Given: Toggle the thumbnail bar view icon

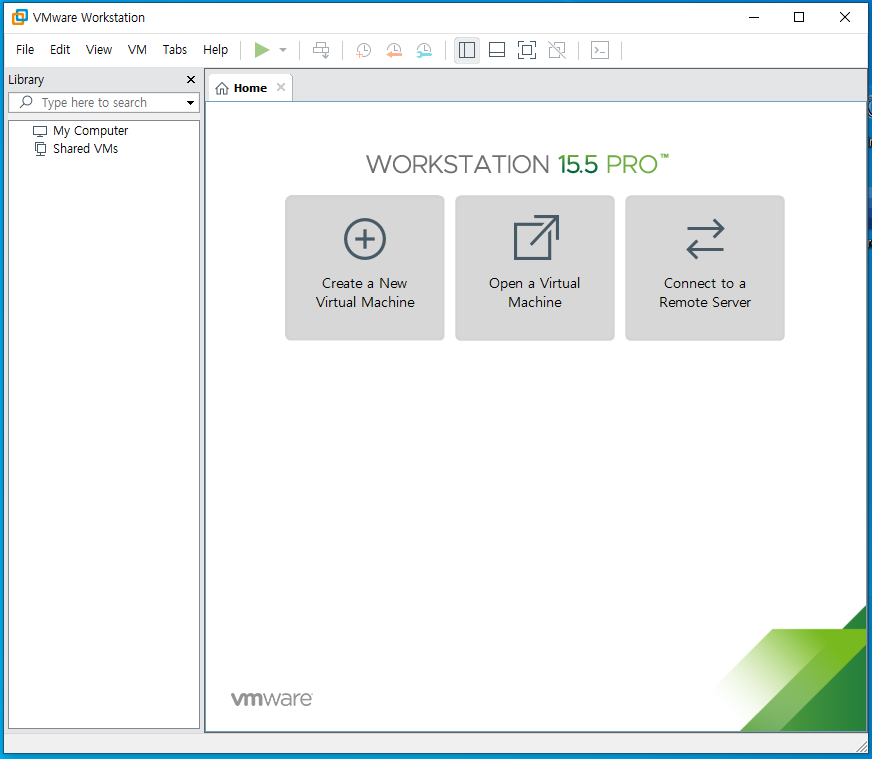Looking at the screenshot, I should [x=497, y=50].
